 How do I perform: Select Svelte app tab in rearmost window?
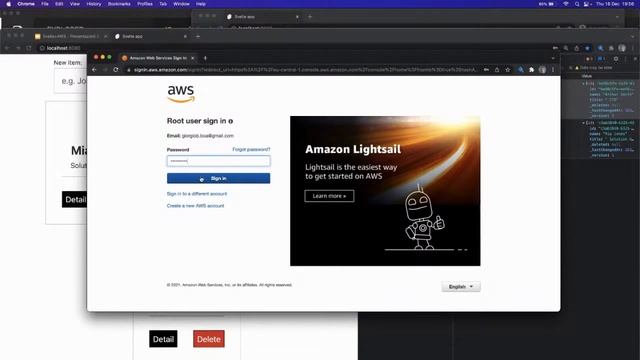coord(263,17)
